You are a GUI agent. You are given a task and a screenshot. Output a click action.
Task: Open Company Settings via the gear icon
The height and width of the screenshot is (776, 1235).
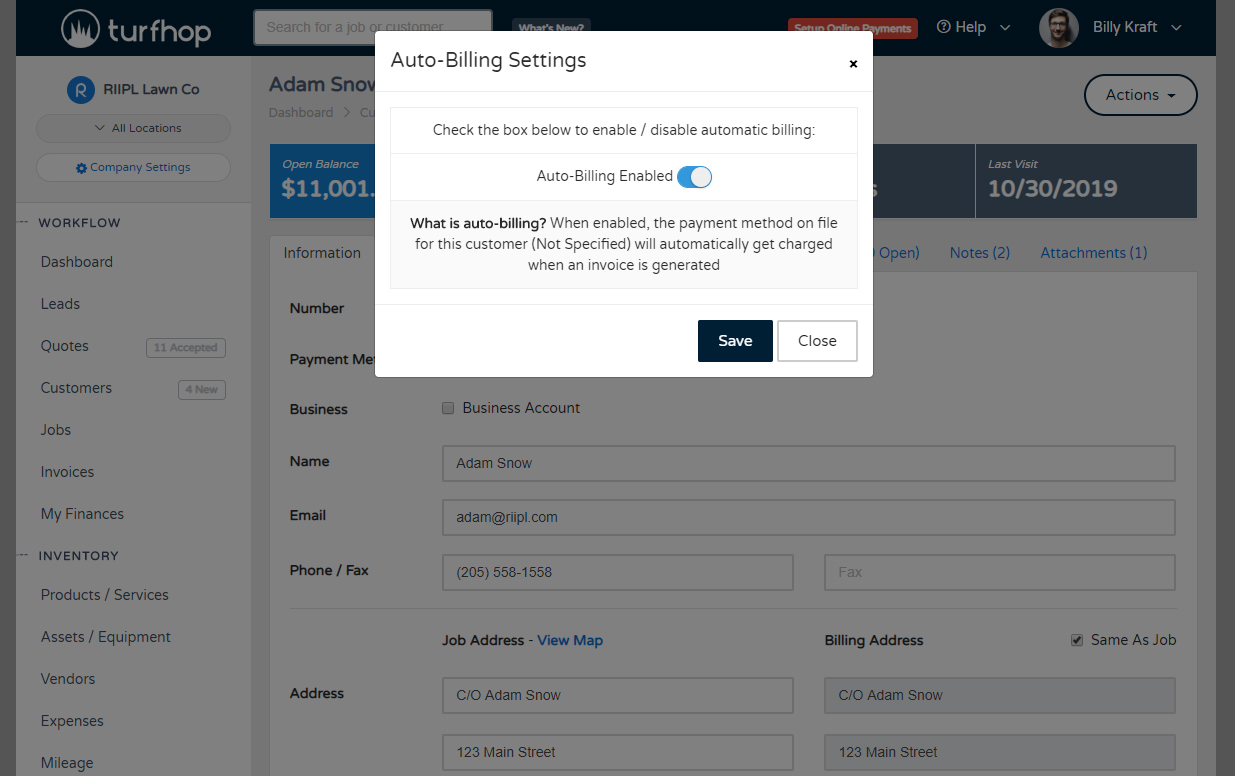(82, 167)
